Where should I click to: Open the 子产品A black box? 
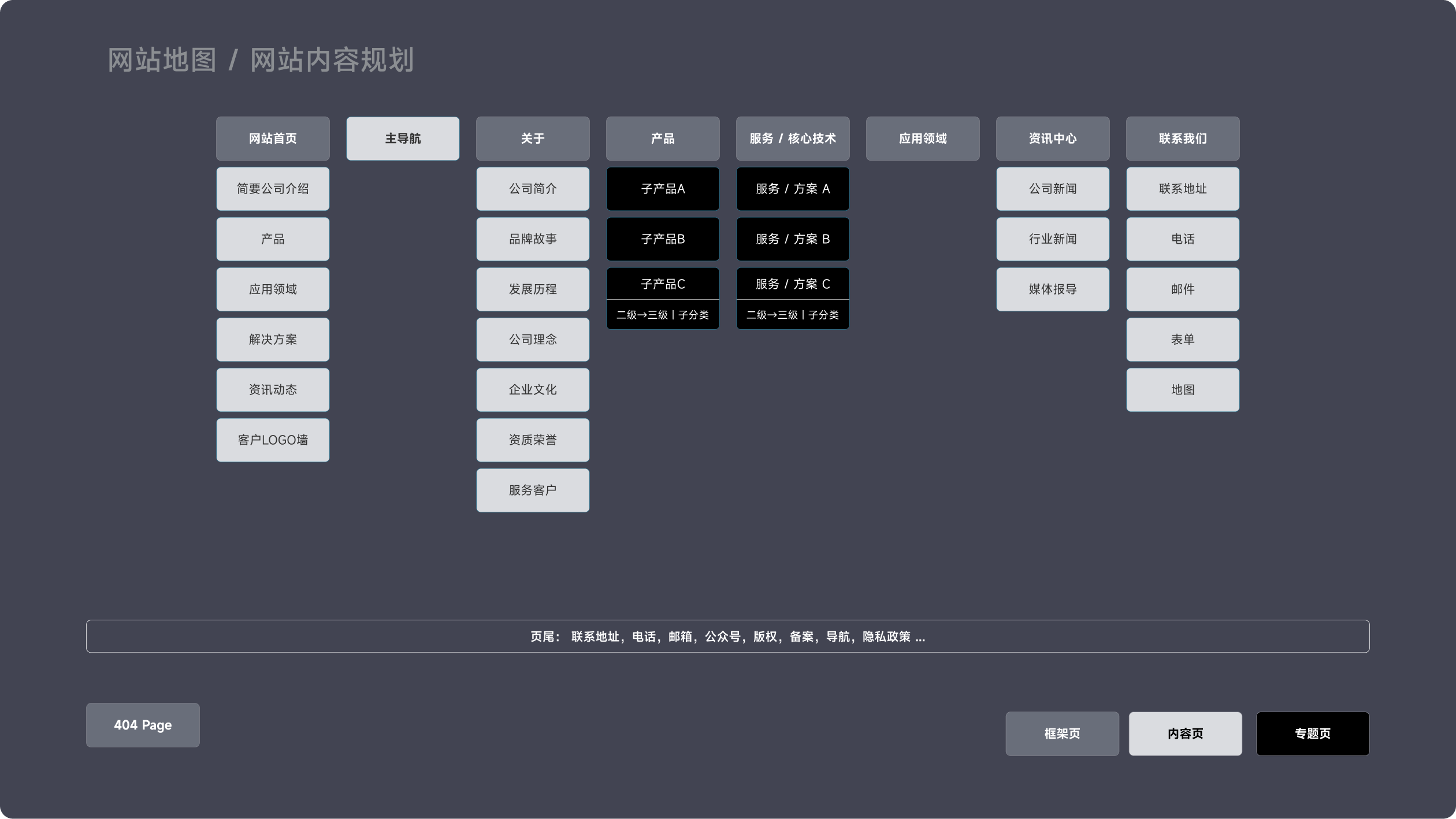tap(663, 189)
